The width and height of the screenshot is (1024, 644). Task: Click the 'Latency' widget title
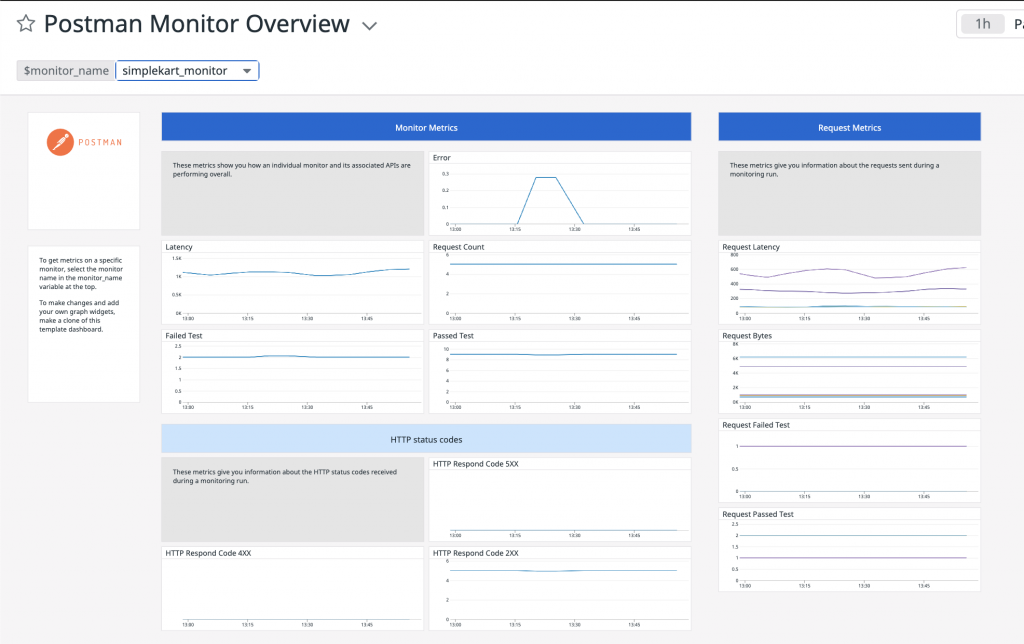(x=179, y=247)
